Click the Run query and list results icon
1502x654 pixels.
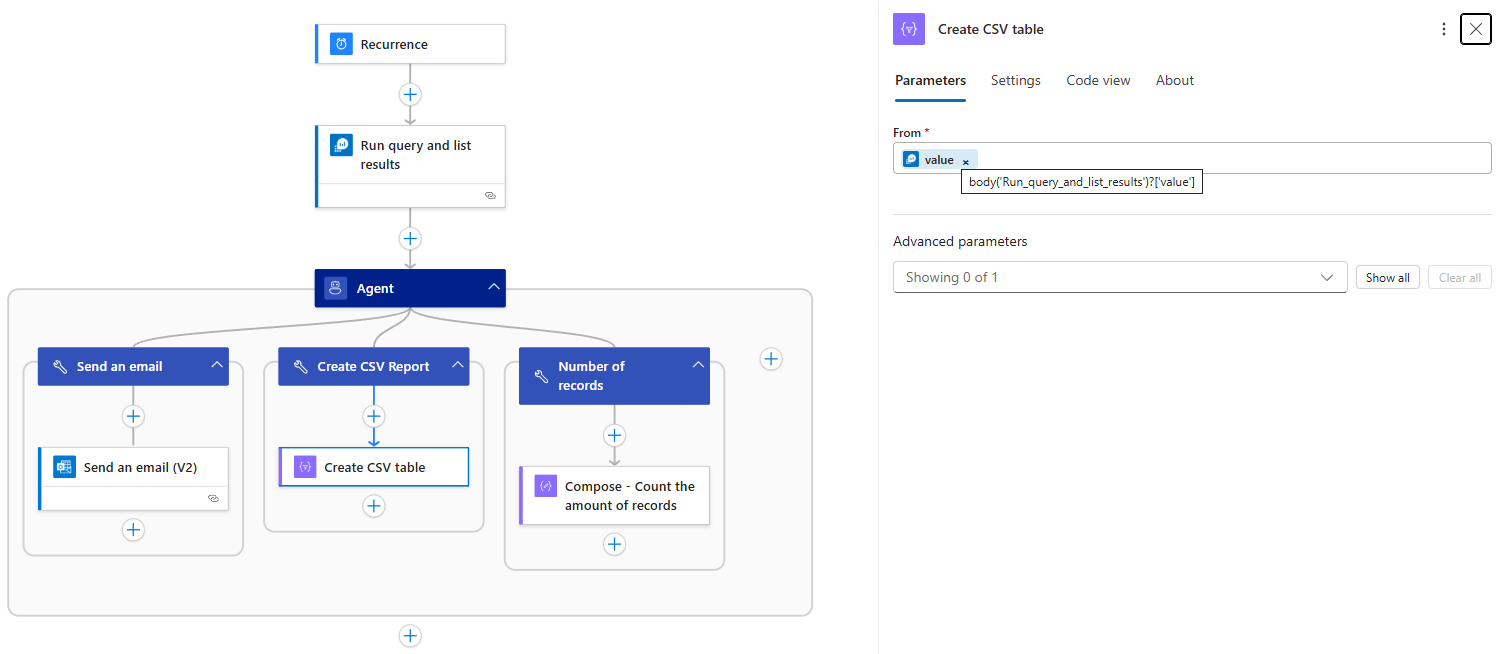point(342,146)
